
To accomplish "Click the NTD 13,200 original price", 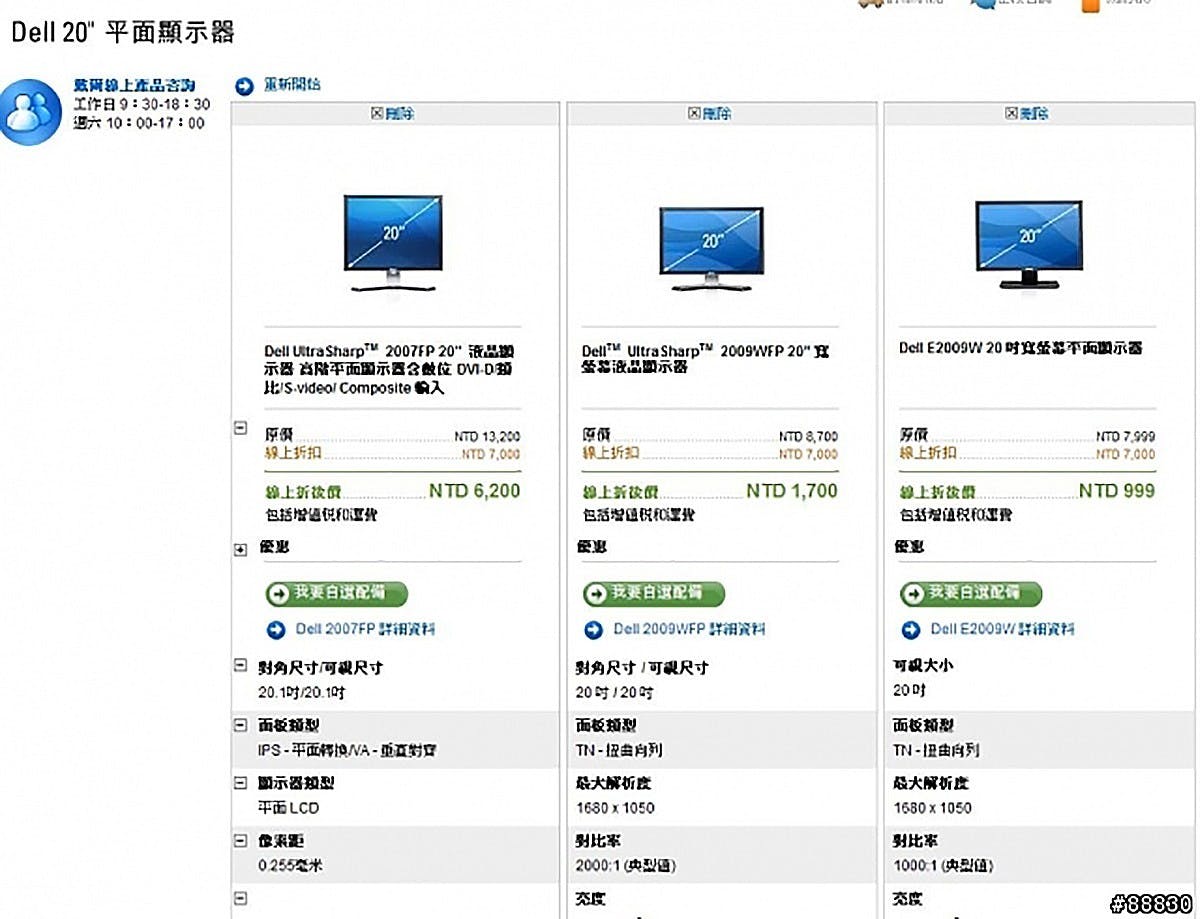I will coord(487,437).
